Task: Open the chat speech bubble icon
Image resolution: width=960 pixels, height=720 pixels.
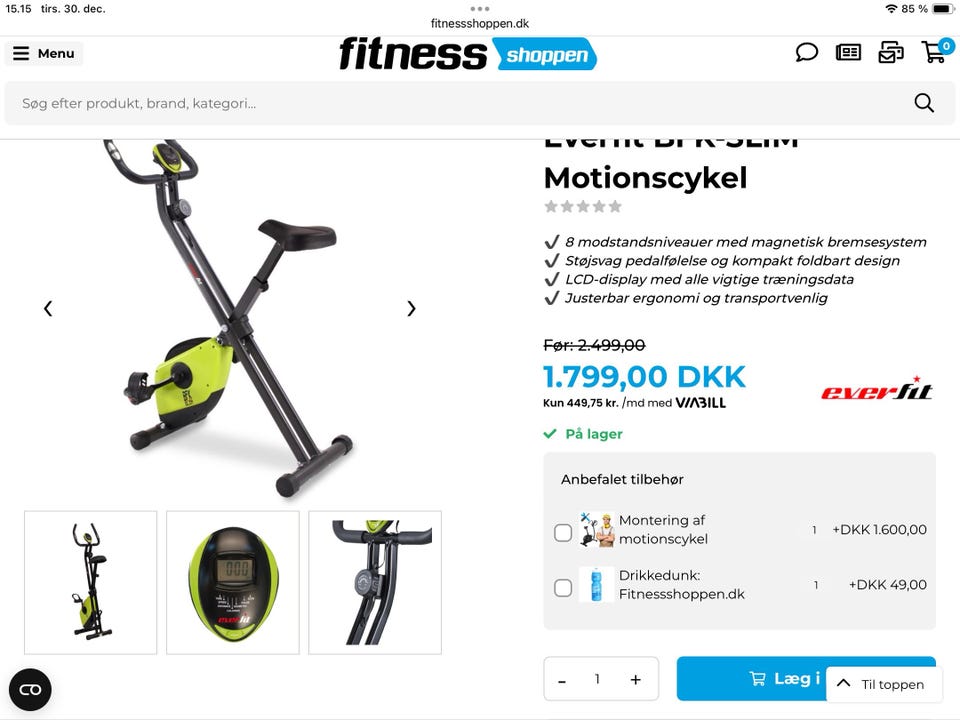Action: click(x=806, y=53)
